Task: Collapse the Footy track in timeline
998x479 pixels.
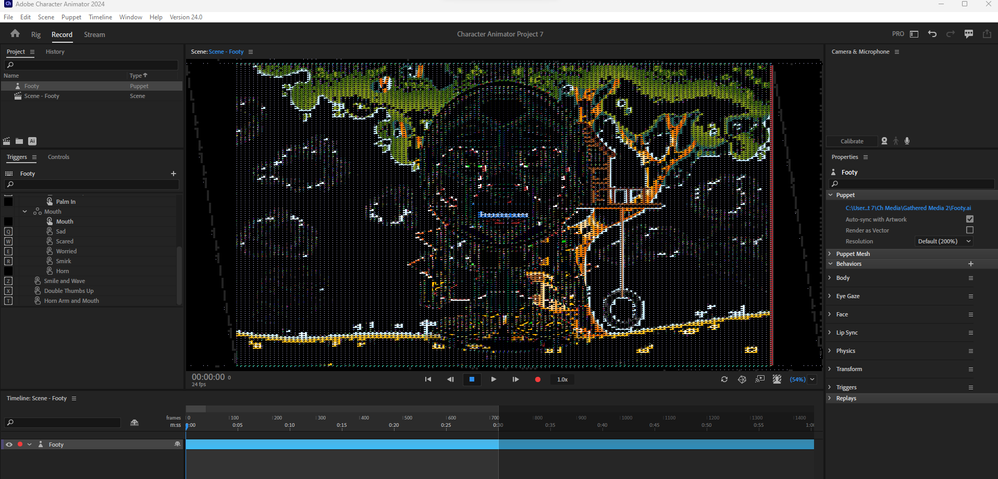Action: tap(29, 445)
